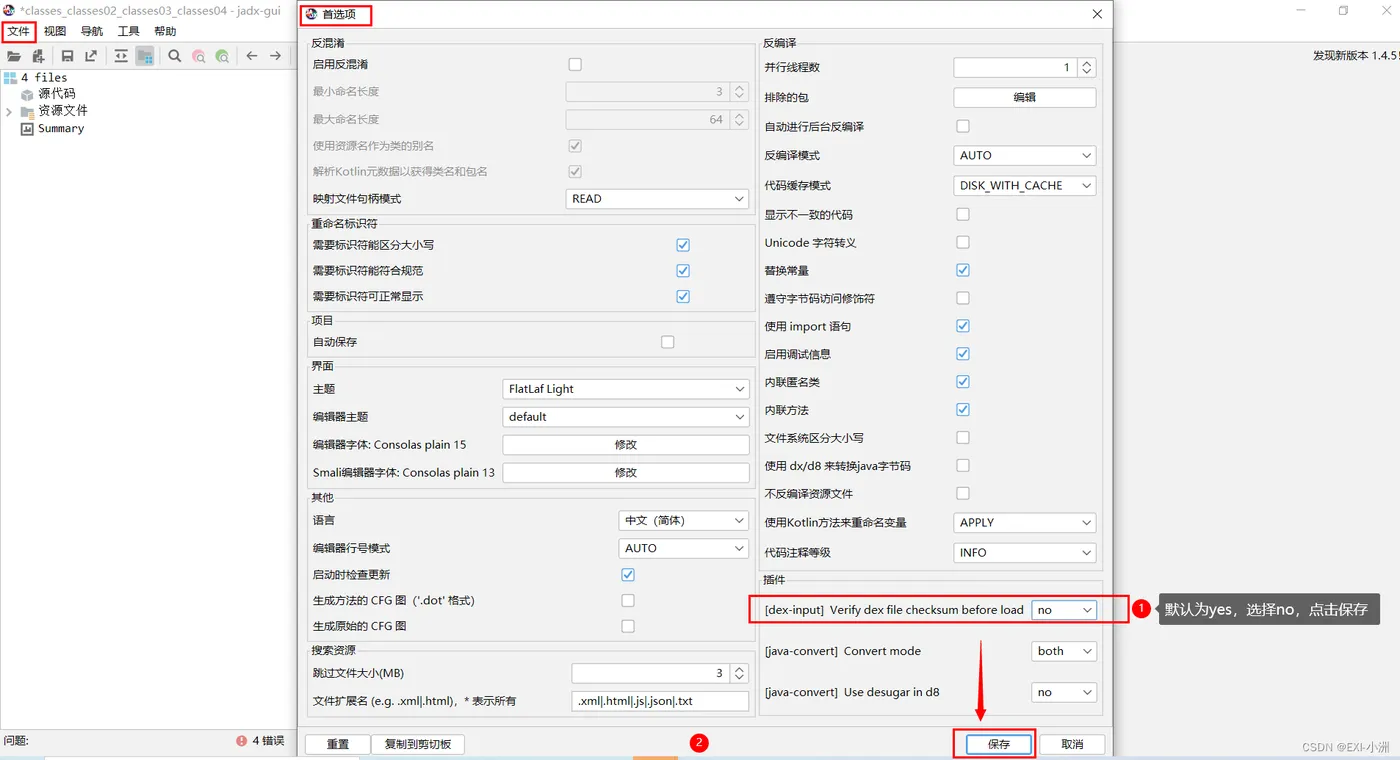The width and height of the screenshot is (1400, 760).
Task: Click the green Comment search icon
Action: [x=222, y=57]
